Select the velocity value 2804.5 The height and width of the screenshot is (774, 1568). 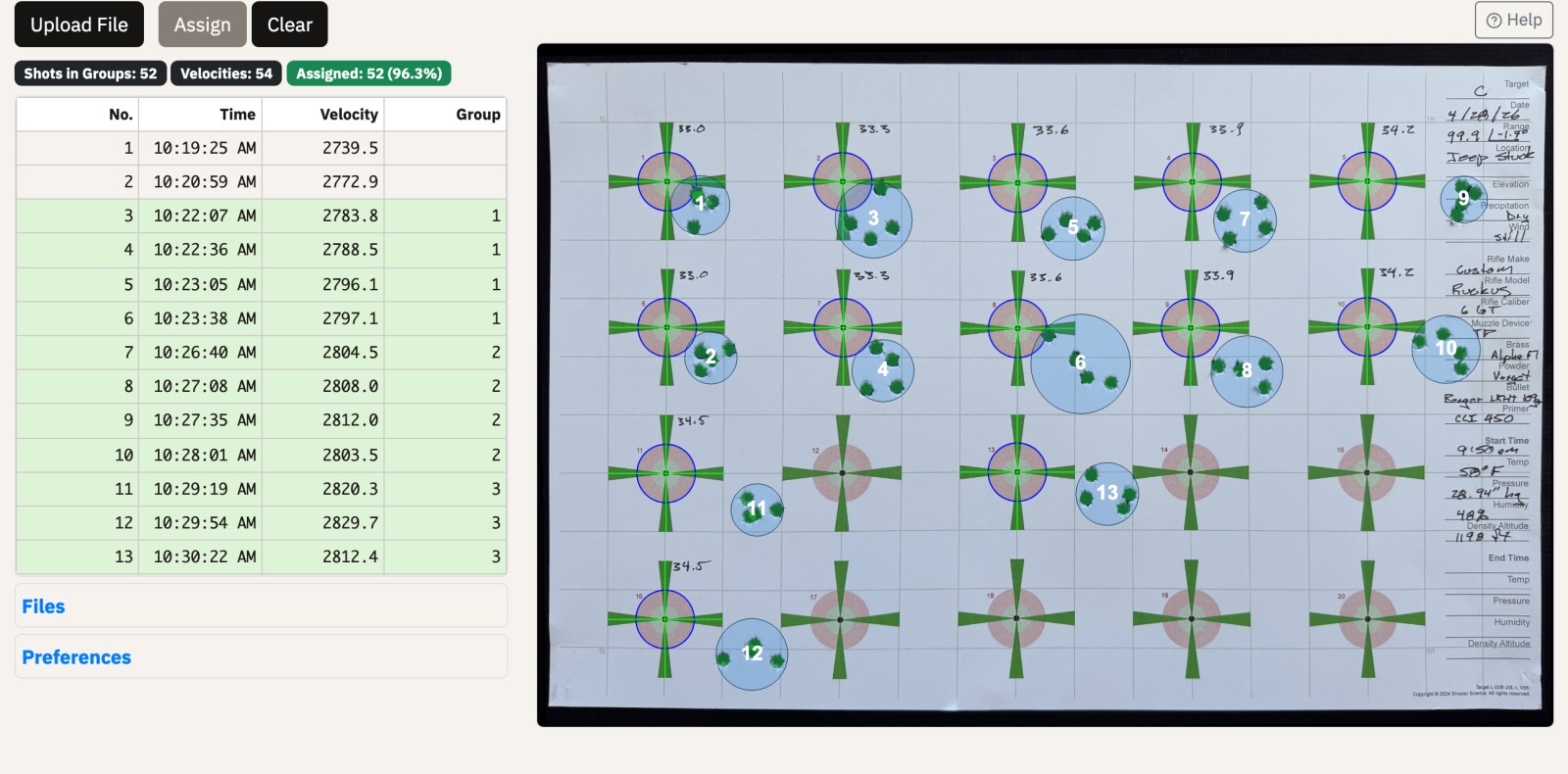[x=322, y=352]
